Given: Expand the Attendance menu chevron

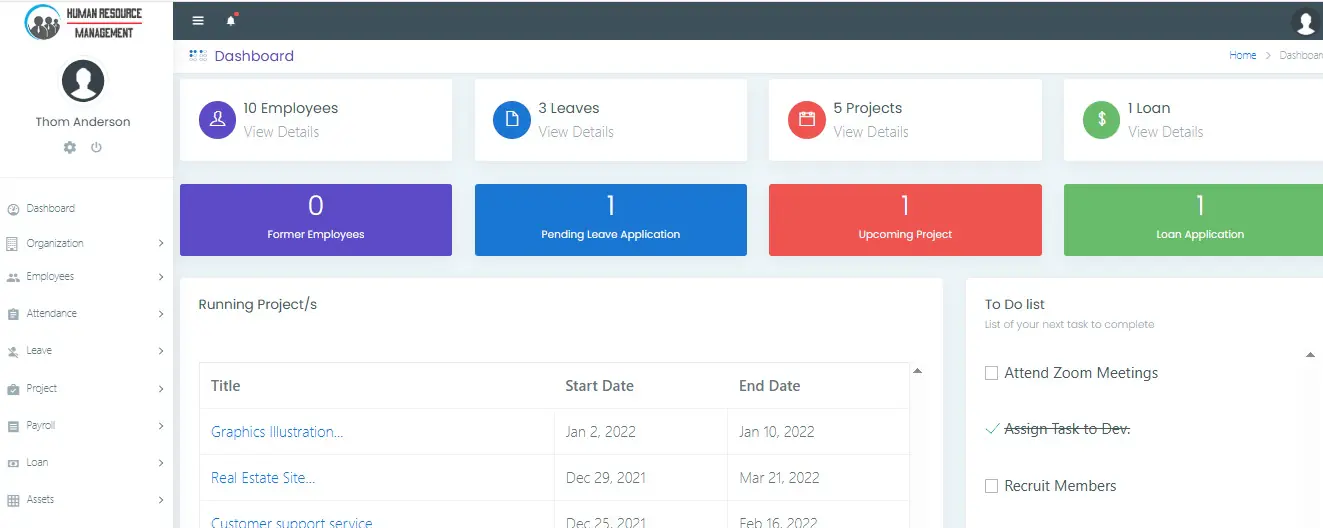Looking at the screenshot, I should (161, 314).
